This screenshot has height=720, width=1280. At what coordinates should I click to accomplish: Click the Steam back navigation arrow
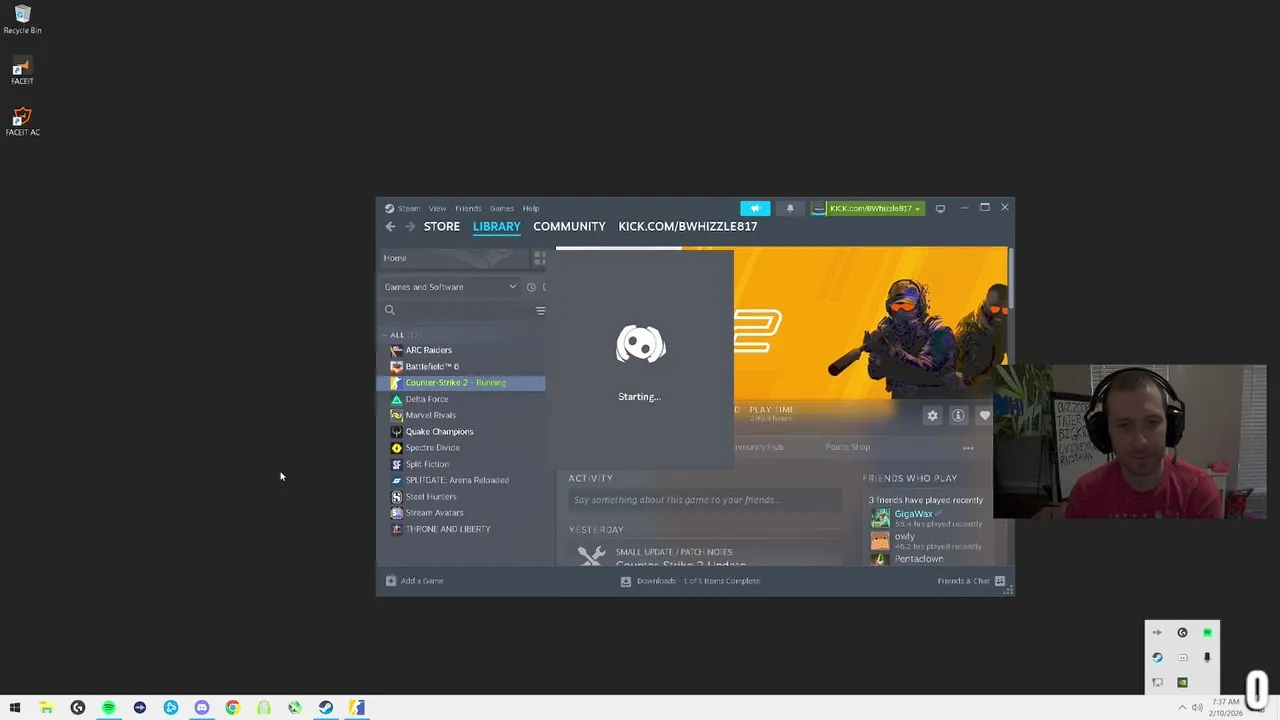(x=390, y=227)
